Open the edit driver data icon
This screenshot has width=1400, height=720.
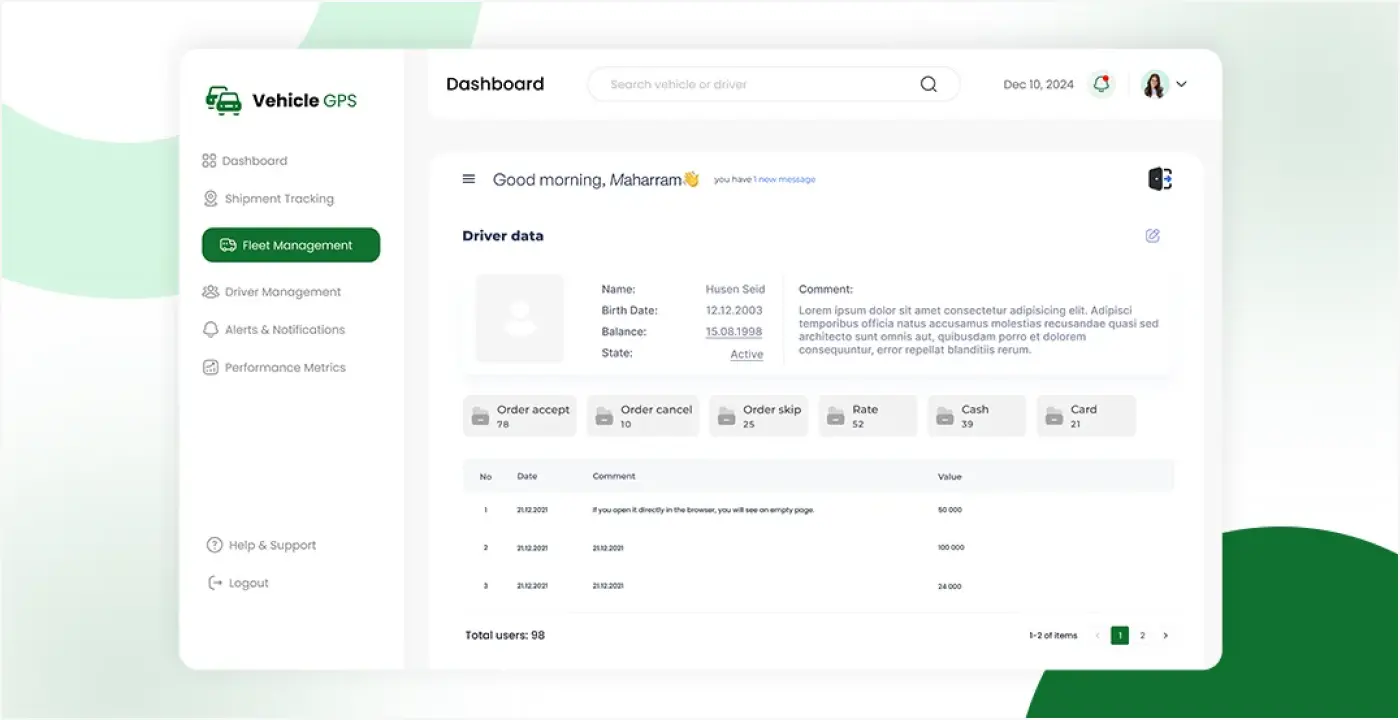tap(1152, 235)
